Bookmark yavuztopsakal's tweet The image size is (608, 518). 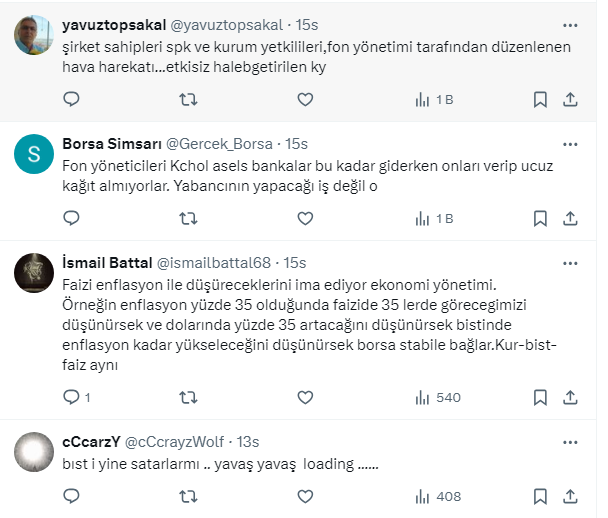(540, 99)
